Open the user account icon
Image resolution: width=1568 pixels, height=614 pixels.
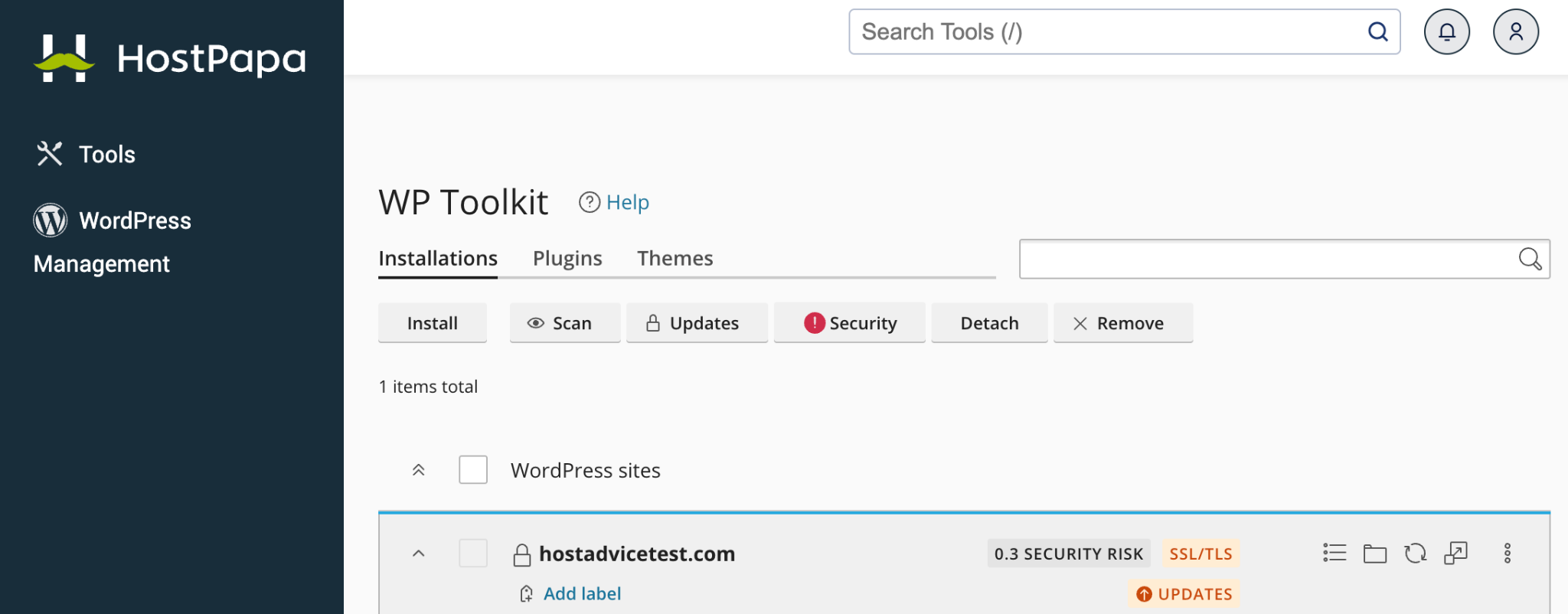pos(1515,32)
